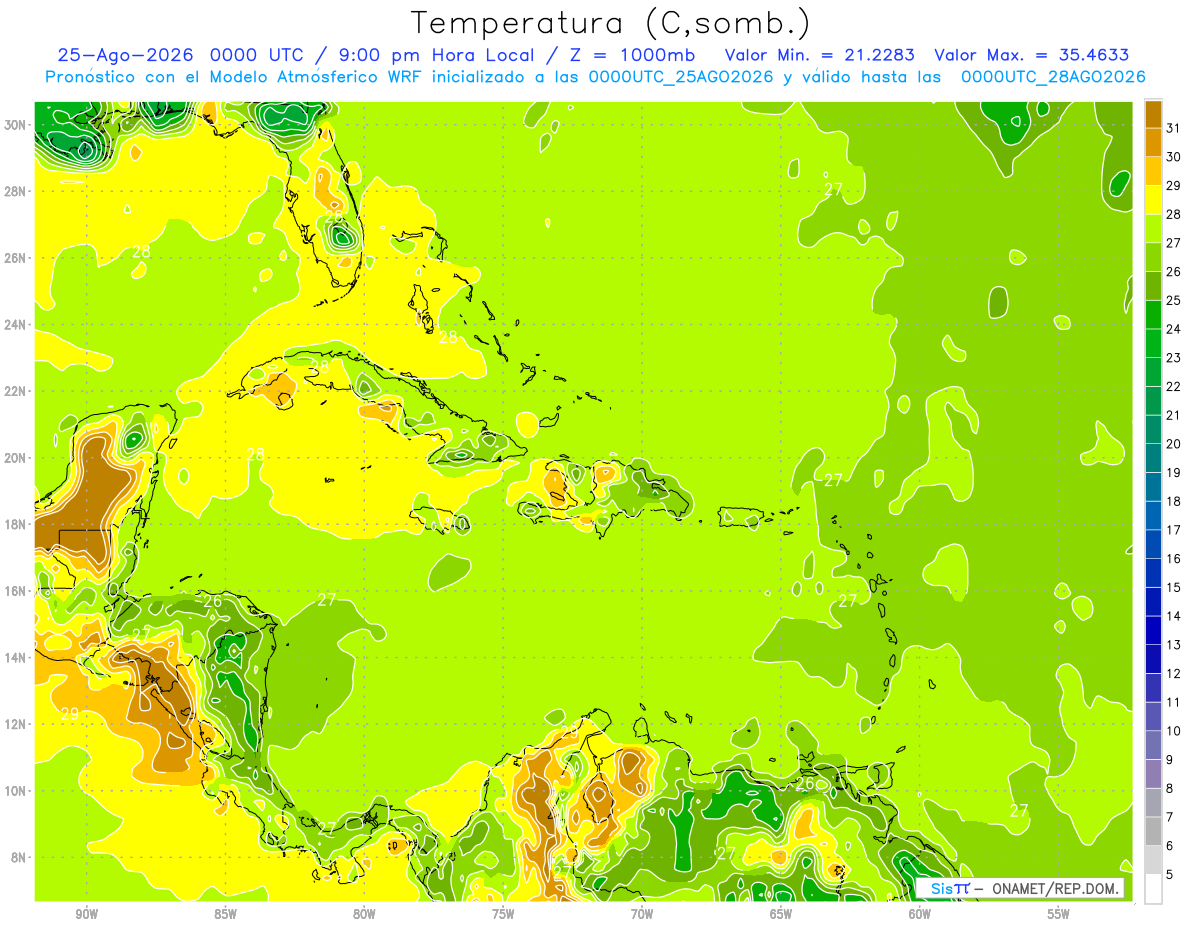Click the "24N" latitude axis label

[16, 325]
